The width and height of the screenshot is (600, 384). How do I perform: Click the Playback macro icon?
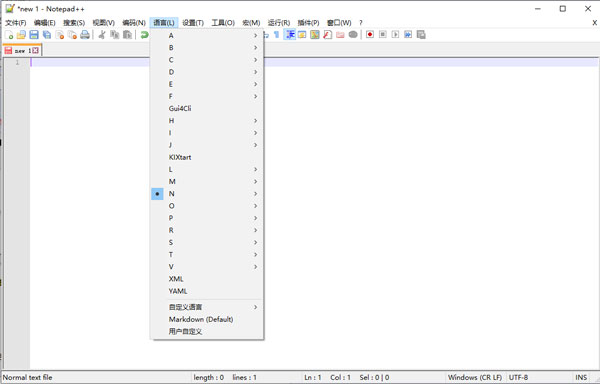395,35
